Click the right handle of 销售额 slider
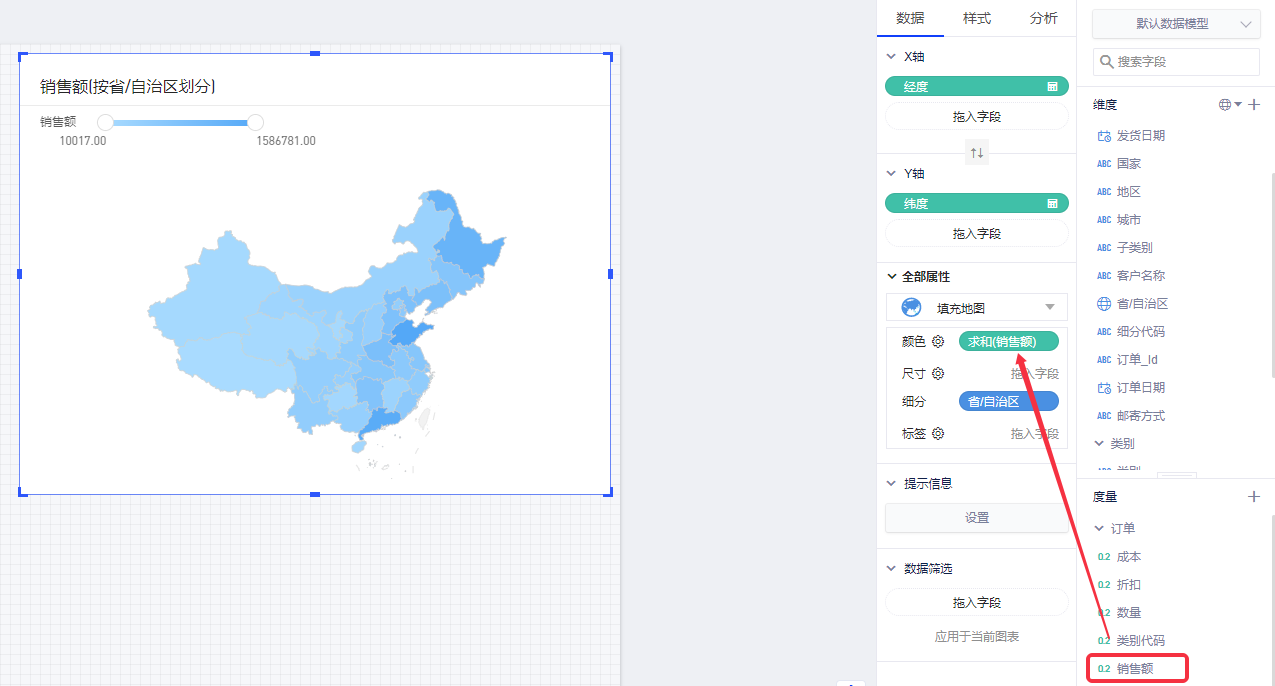 point(255,122)
